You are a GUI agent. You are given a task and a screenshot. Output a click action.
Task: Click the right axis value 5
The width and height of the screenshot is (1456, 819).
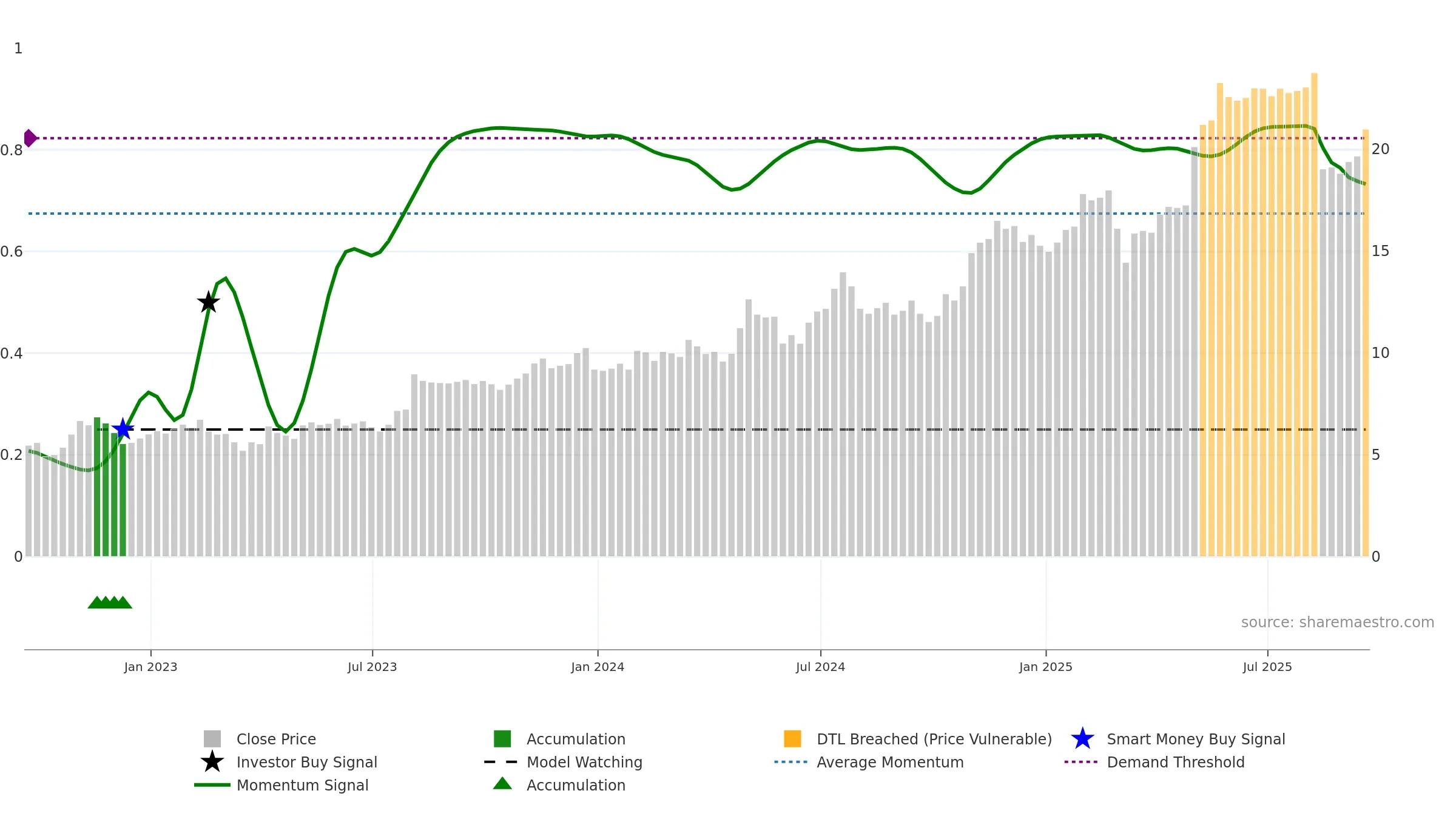[x=1376, y=454]
